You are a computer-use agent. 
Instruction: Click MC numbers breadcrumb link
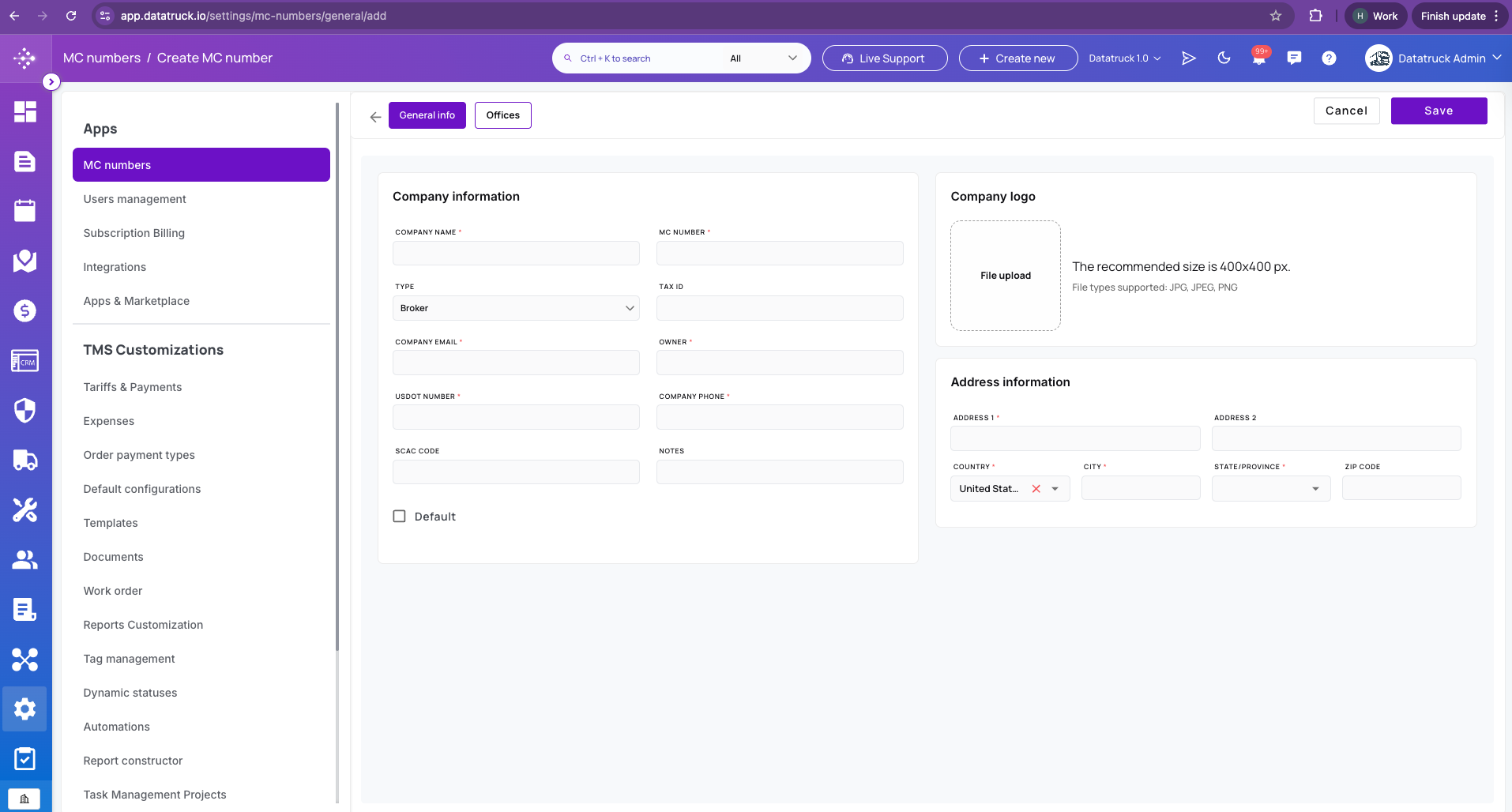click(x=102, y=58)
